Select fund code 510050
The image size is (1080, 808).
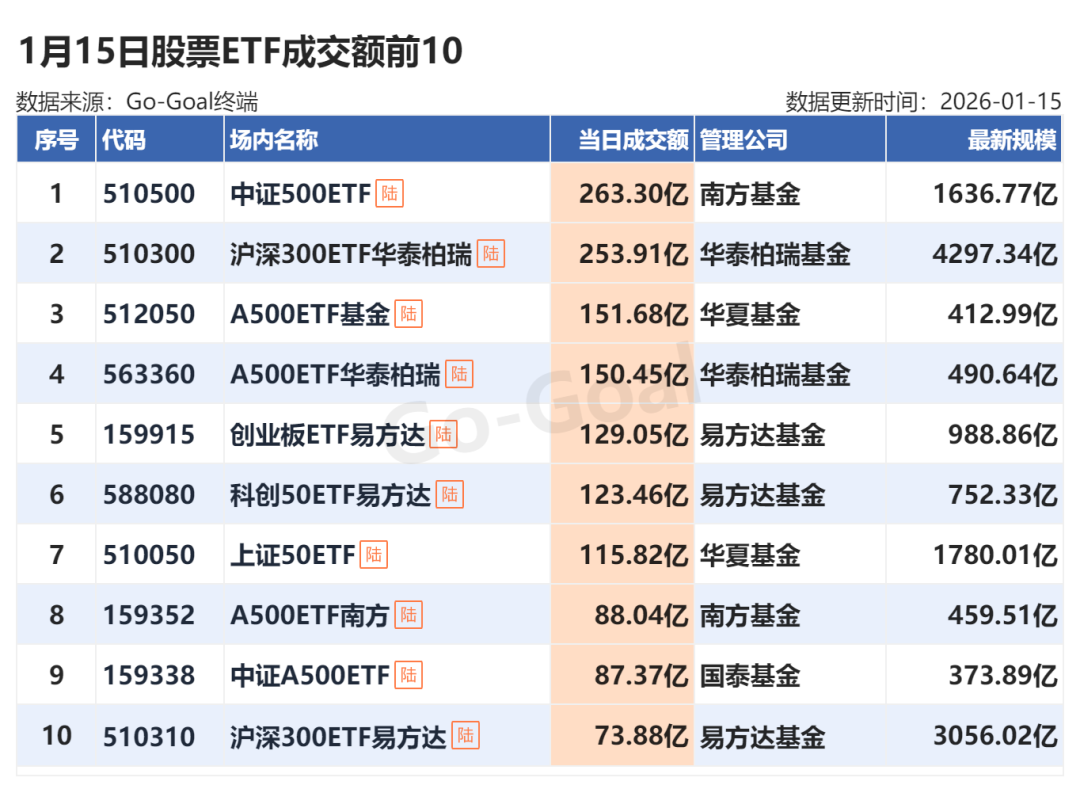(149, 555)
